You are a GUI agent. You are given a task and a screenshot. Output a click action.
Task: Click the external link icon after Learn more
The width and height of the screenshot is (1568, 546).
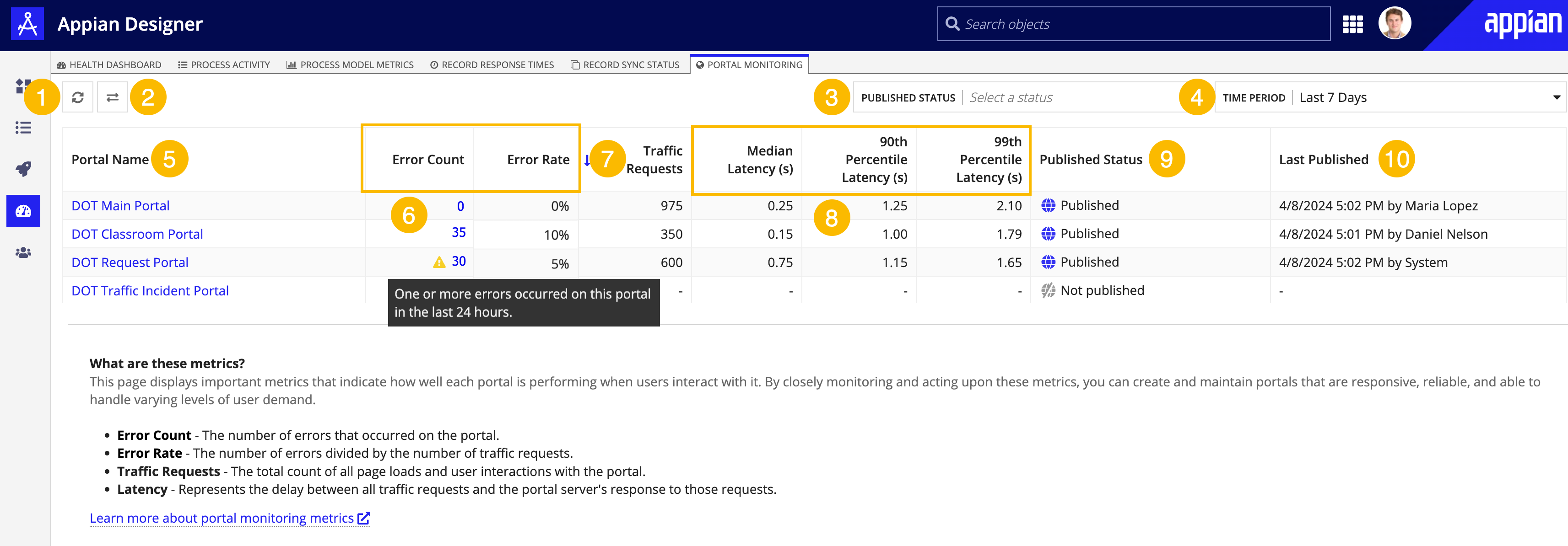(363, 518)
